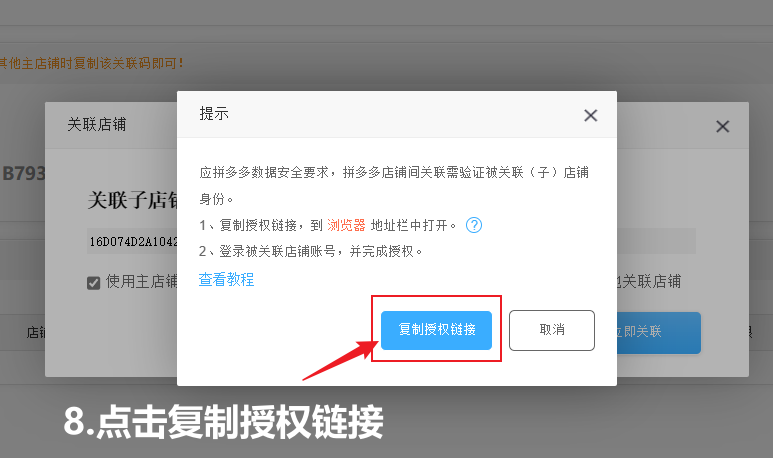
Task: Click the blue question mark help icon
Action: click(x=474, y=225)
